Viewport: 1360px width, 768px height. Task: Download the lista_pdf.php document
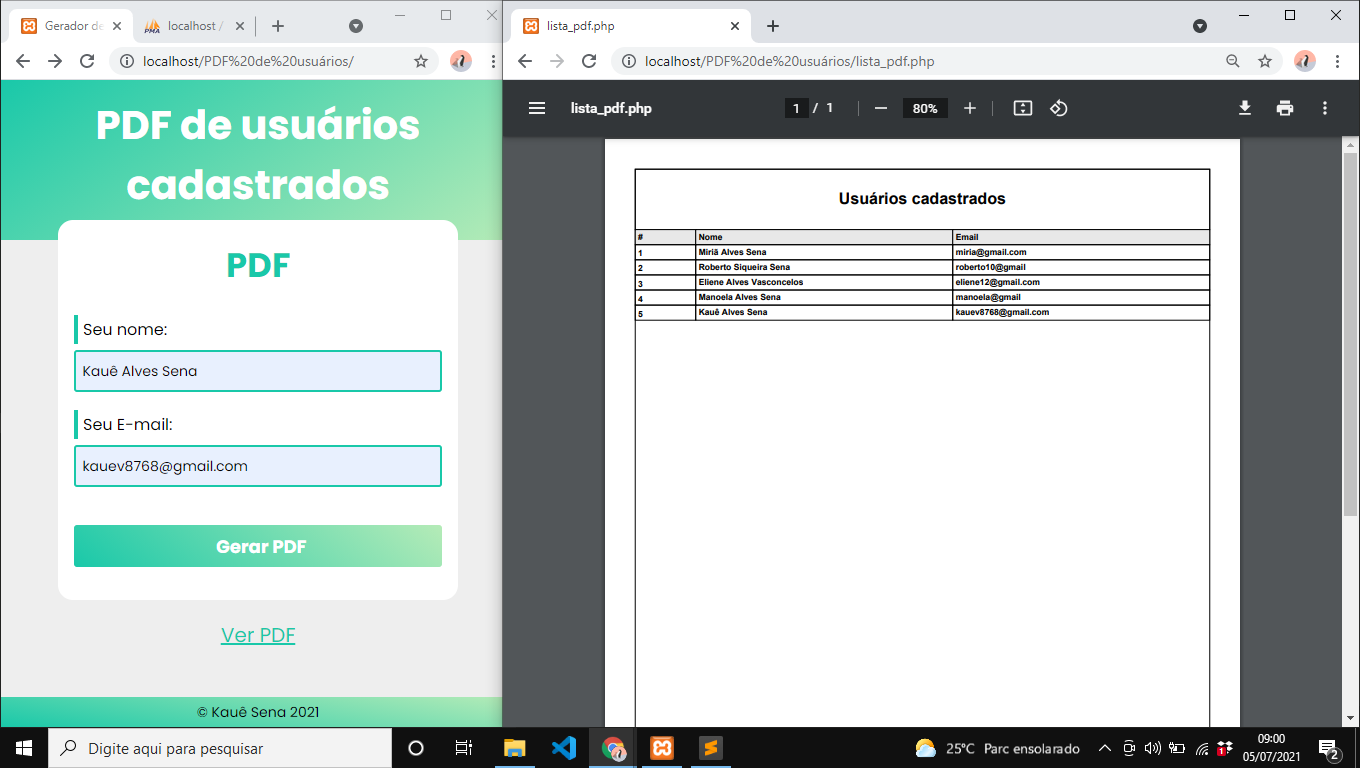coord(1244,108)
